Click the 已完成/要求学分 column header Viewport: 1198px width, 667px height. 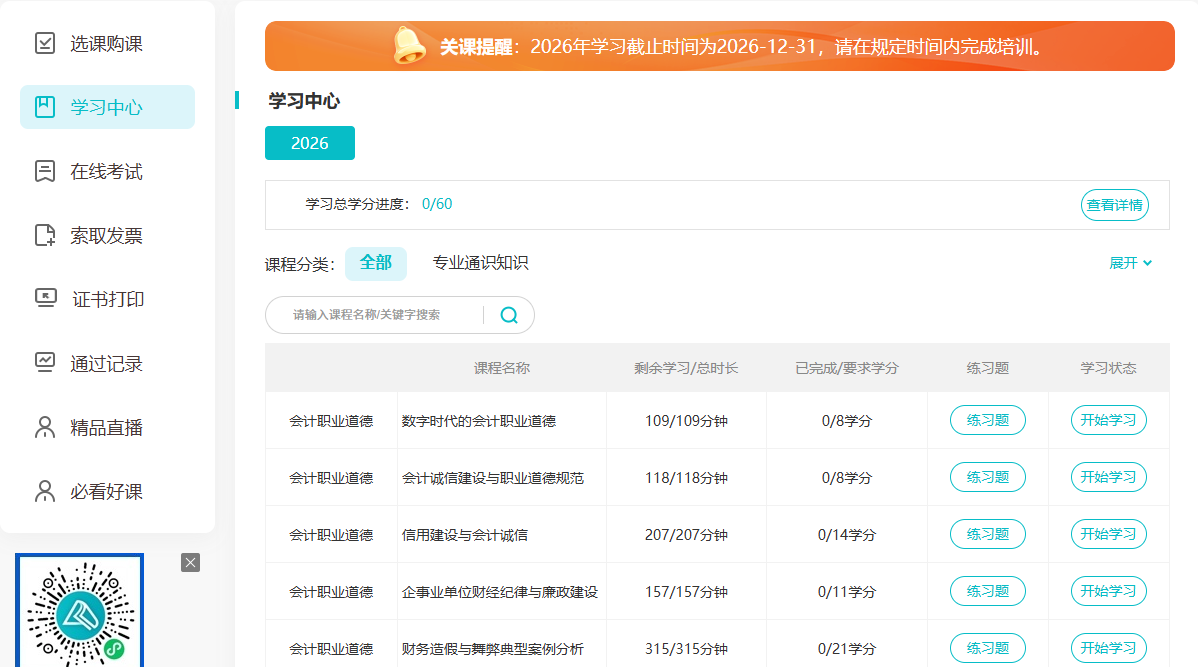[x=847, y=368]
